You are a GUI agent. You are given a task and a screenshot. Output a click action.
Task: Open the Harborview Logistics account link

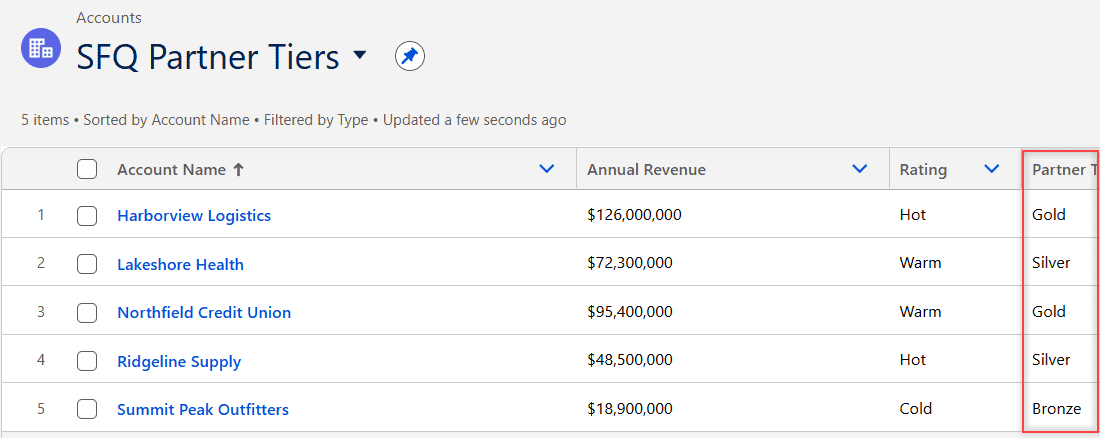coord(194,215)
